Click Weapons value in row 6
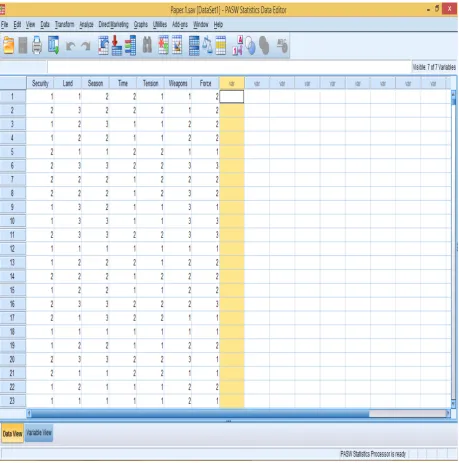The width and height of the screenshot is (459, 463). pos(178,166)
